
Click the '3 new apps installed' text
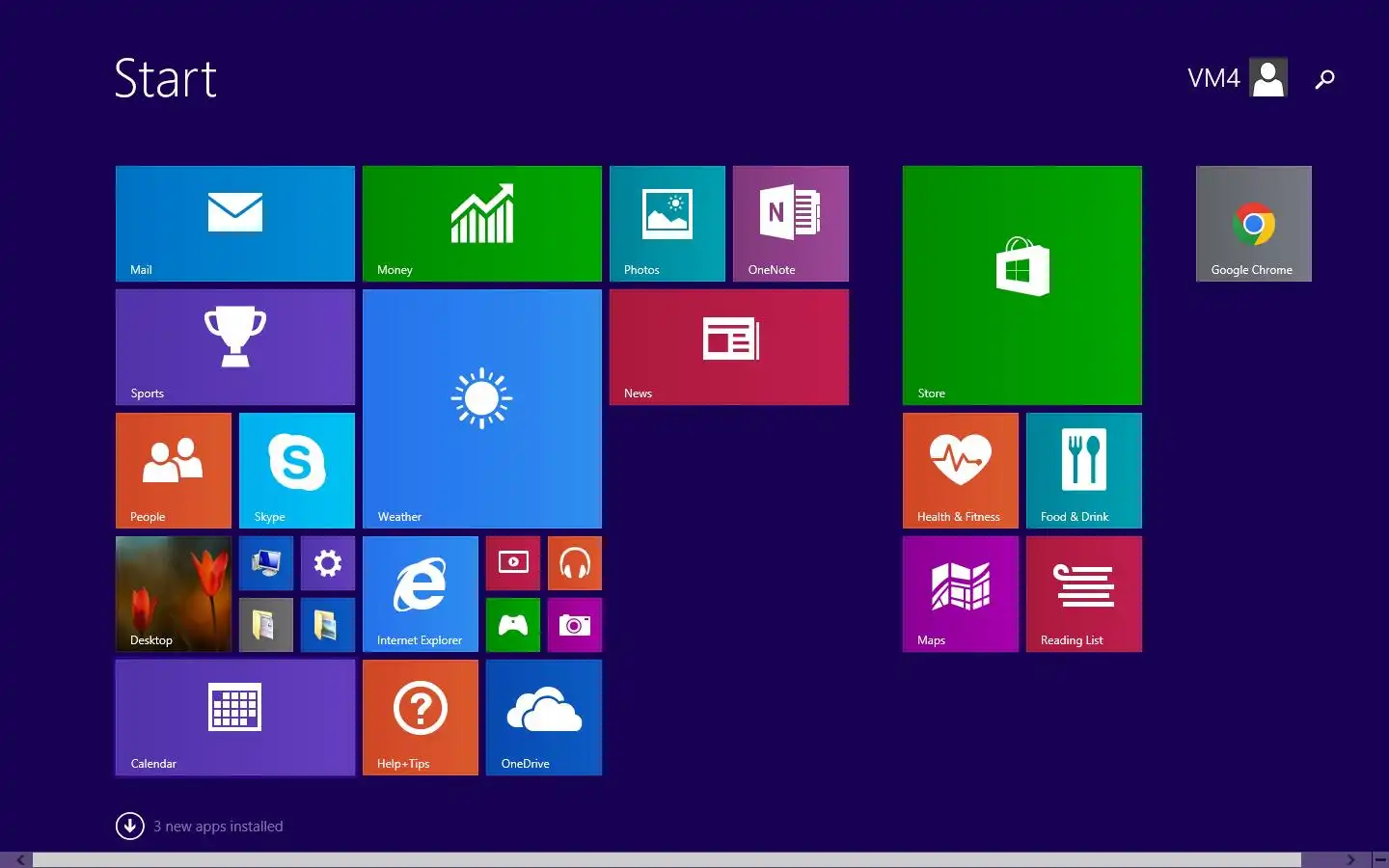tap(218, 827)
